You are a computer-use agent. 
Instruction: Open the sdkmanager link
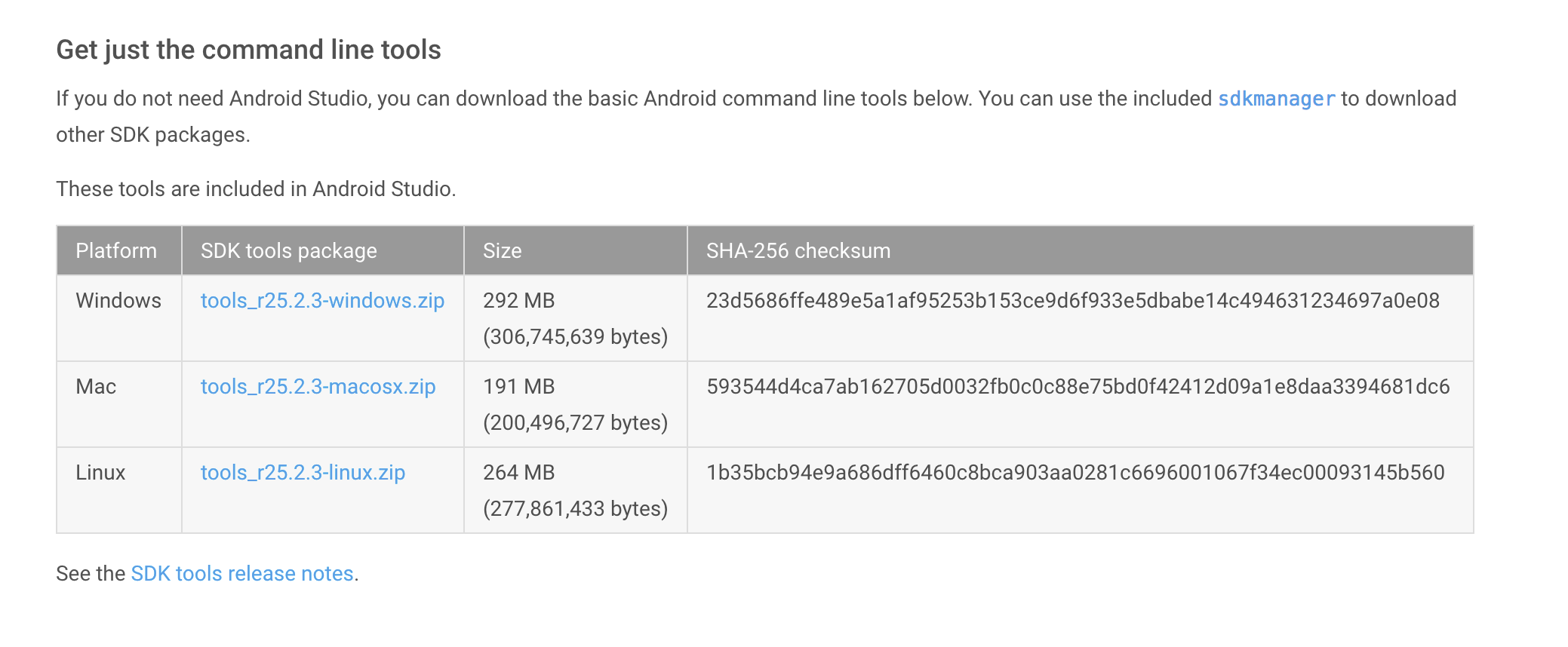tap(1276, 99)
